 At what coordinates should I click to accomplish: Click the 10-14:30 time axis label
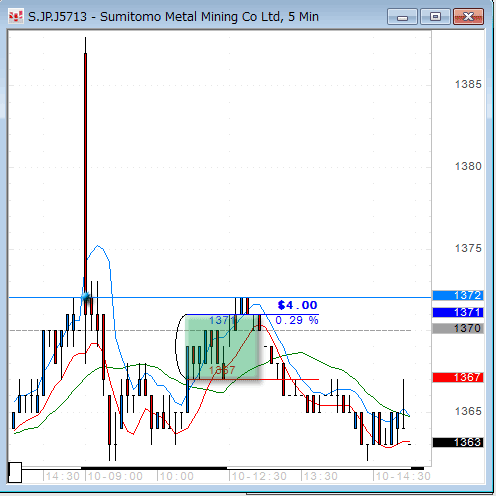coord(402,476)
